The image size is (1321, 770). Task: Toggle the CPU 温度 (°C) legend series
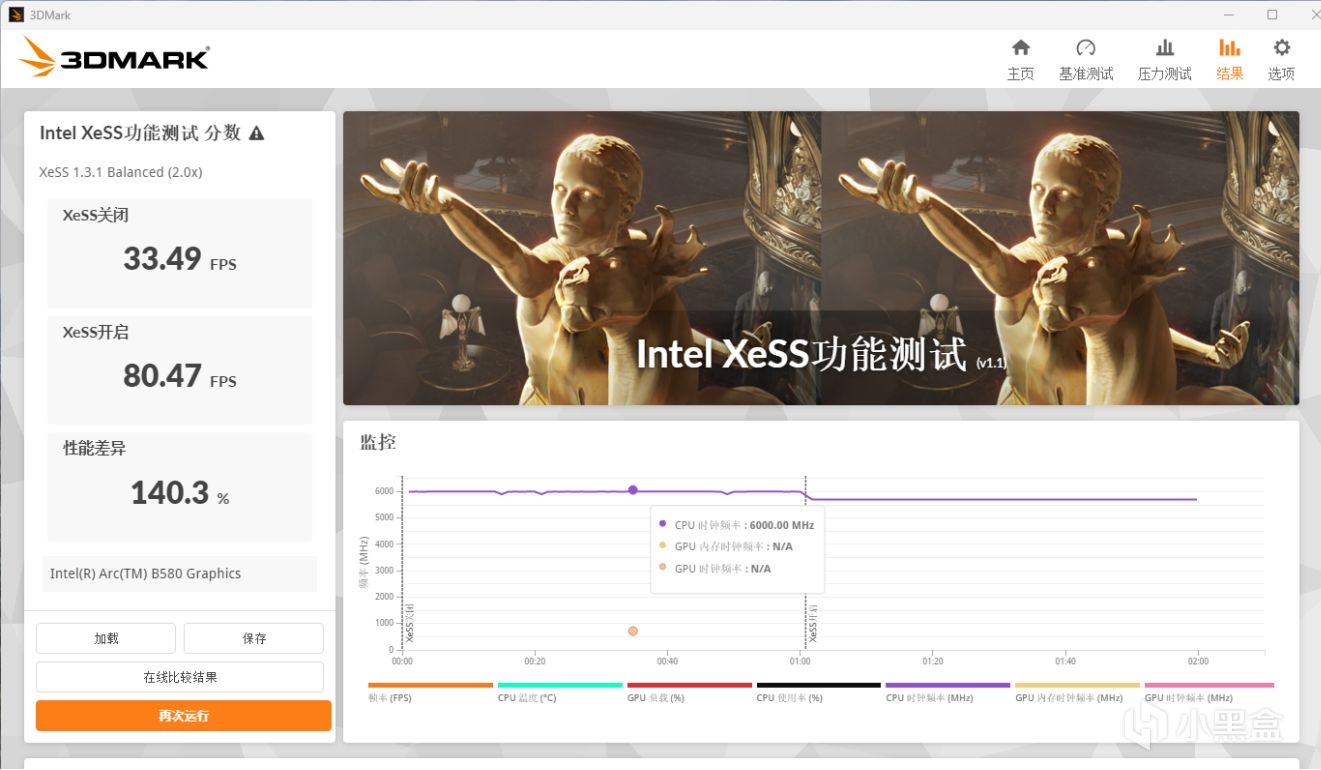560,692
